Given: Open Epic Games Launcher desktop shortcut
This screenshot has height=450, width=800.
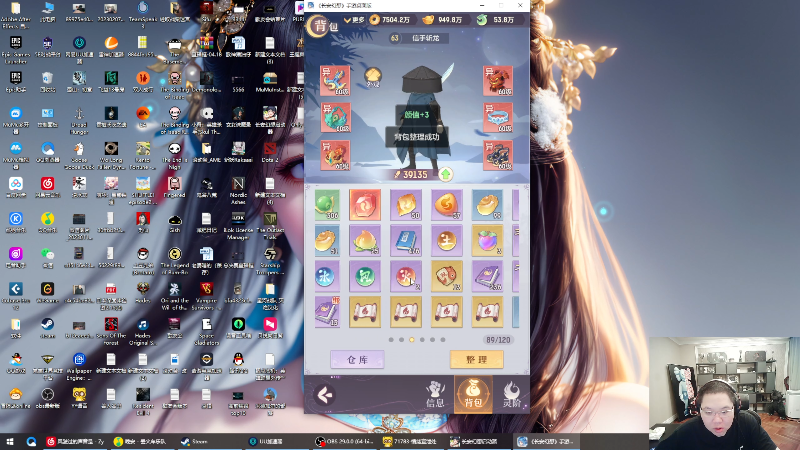Looking at the screenshot, I should click(16, 50).
